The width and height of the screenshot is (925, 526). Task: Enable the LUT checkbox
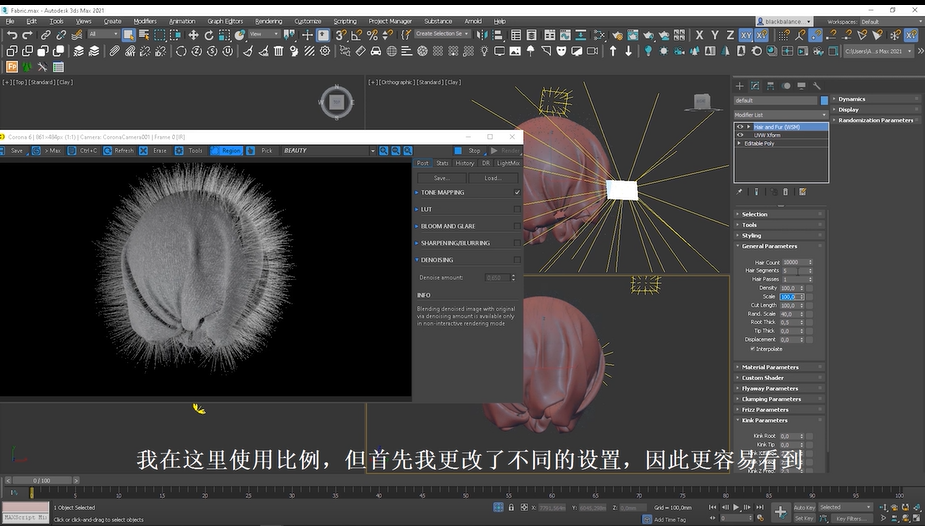(x=517, y=209)
